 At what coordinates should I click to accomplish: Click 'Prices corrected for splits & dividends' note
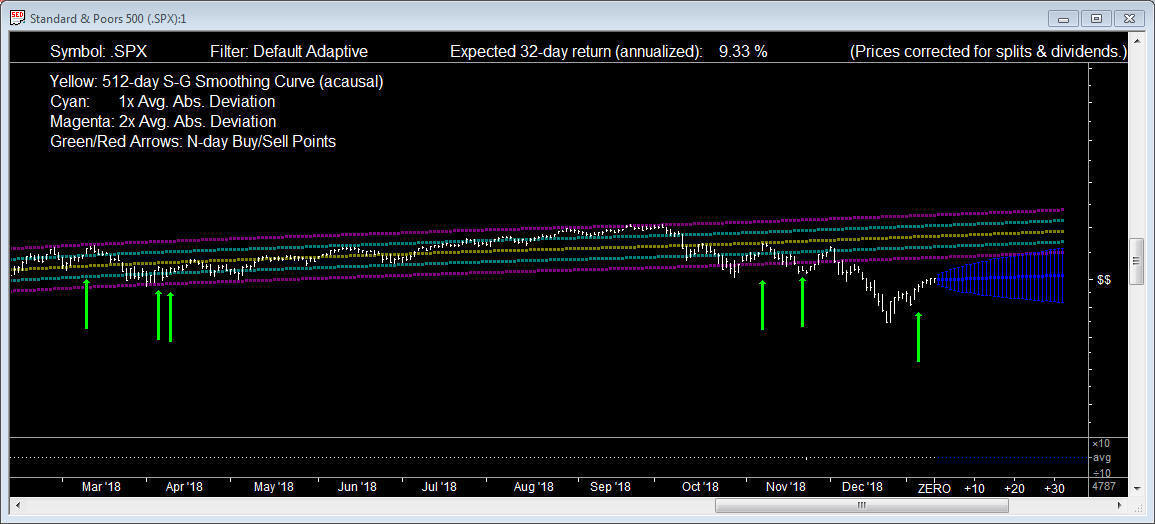click(x=989, y=52)
